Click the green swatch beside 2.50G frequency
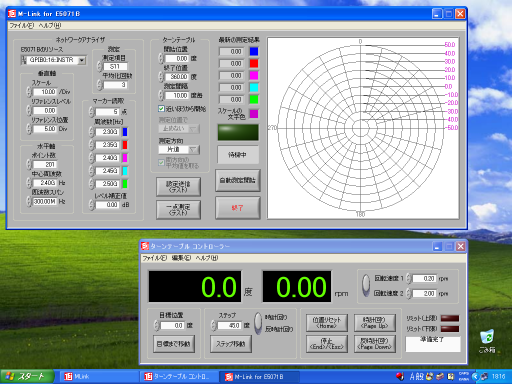The width and height of the screenshot is (512, 384). click(x=125, y=184)
